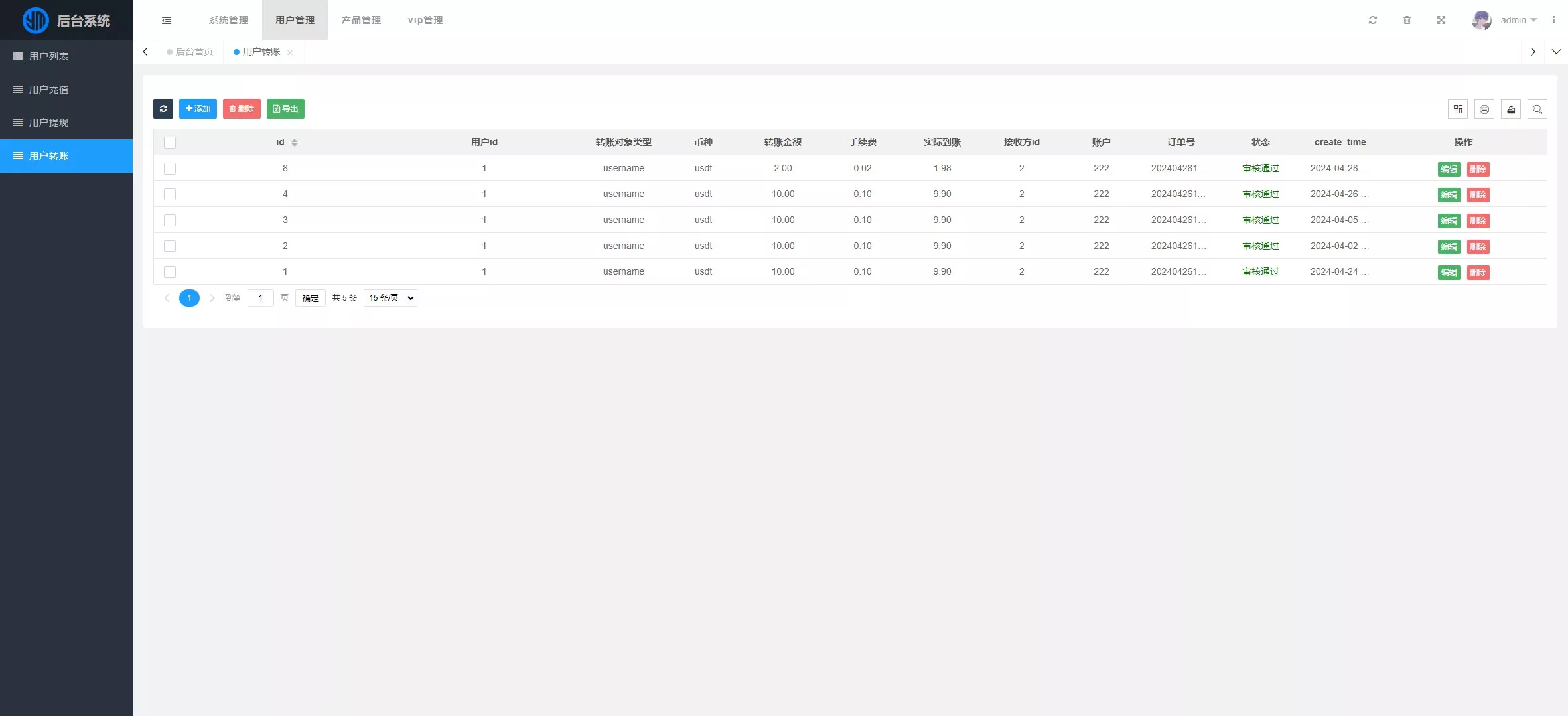Toggle fullscreen with the expand icon
1568x716 pixels.
coord(1441,21)
